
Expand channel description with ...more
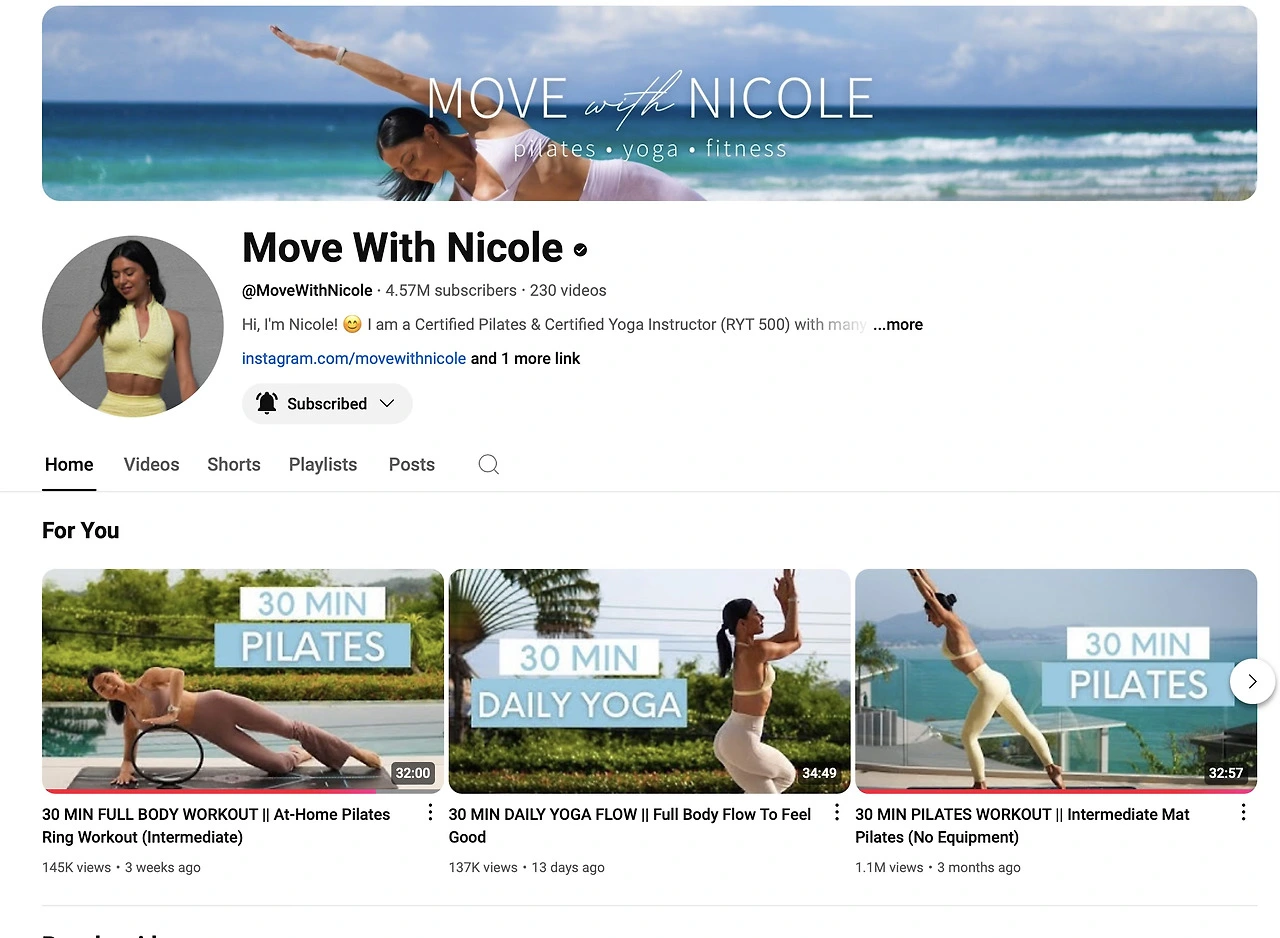(898, 324)
